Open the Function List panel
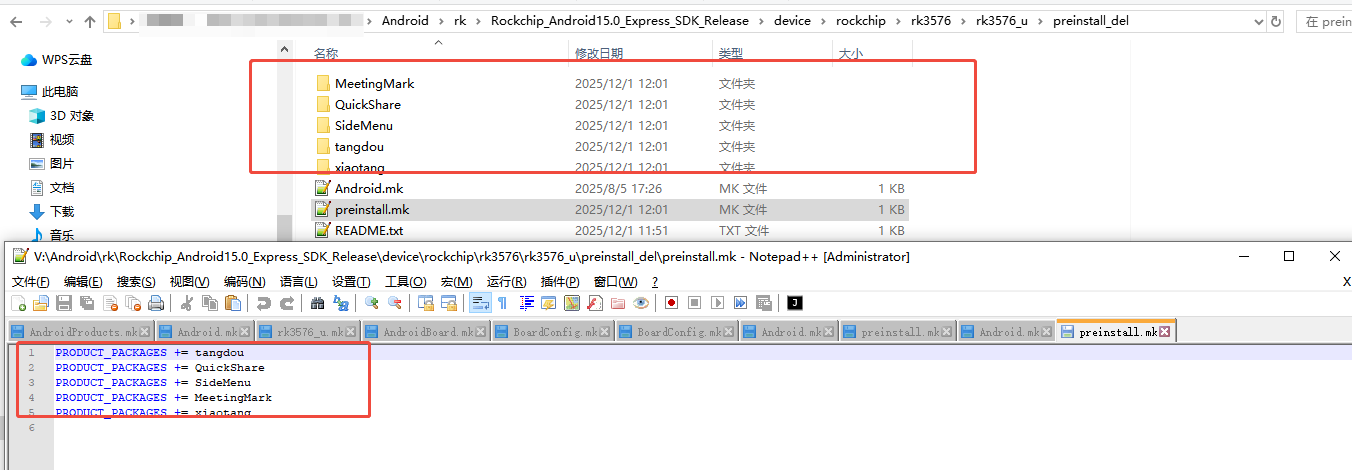1352x470 pixels. coord(594,303)
